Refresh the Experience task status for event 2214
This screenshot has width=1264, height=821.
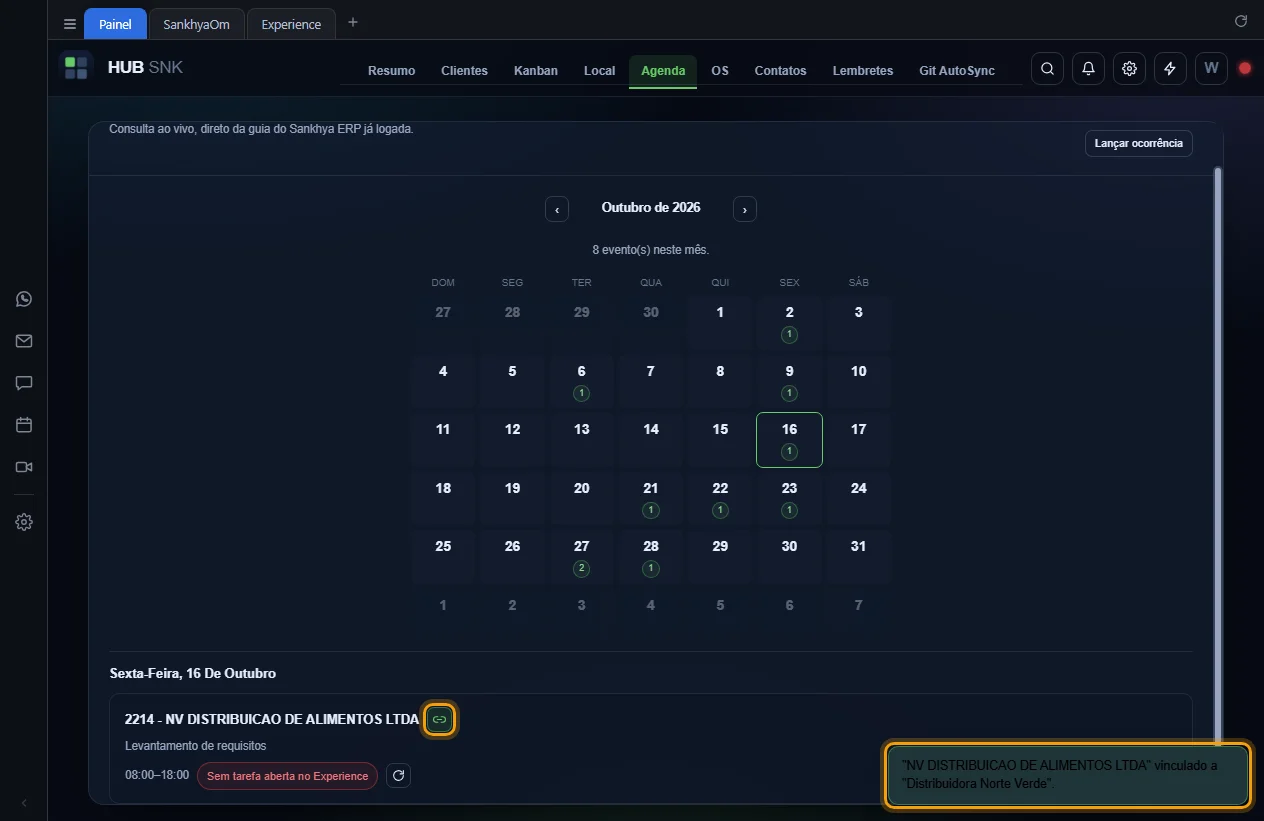coord(398,775)
